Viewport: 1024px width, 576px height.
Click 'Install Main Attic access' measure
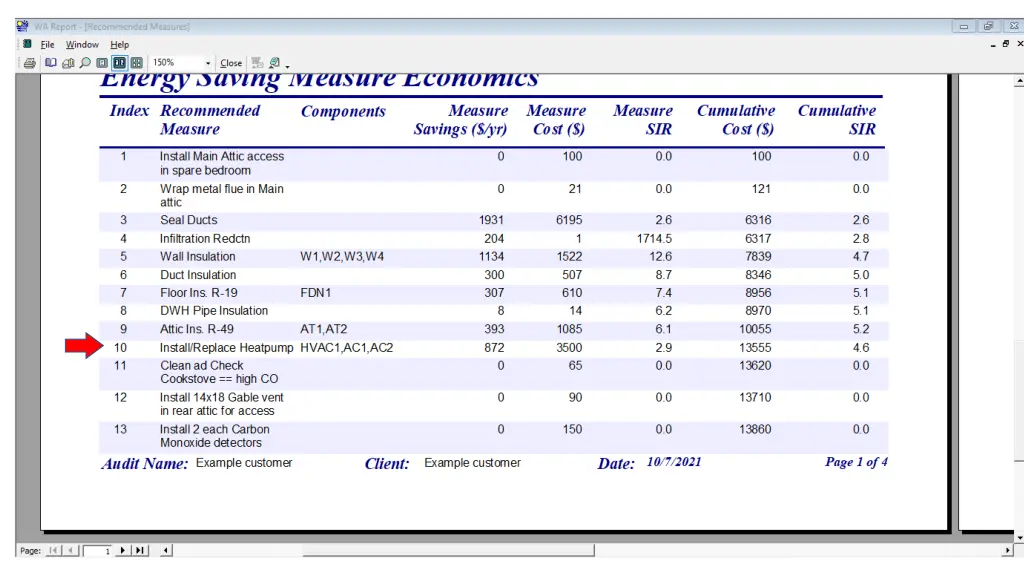point(222,163)
